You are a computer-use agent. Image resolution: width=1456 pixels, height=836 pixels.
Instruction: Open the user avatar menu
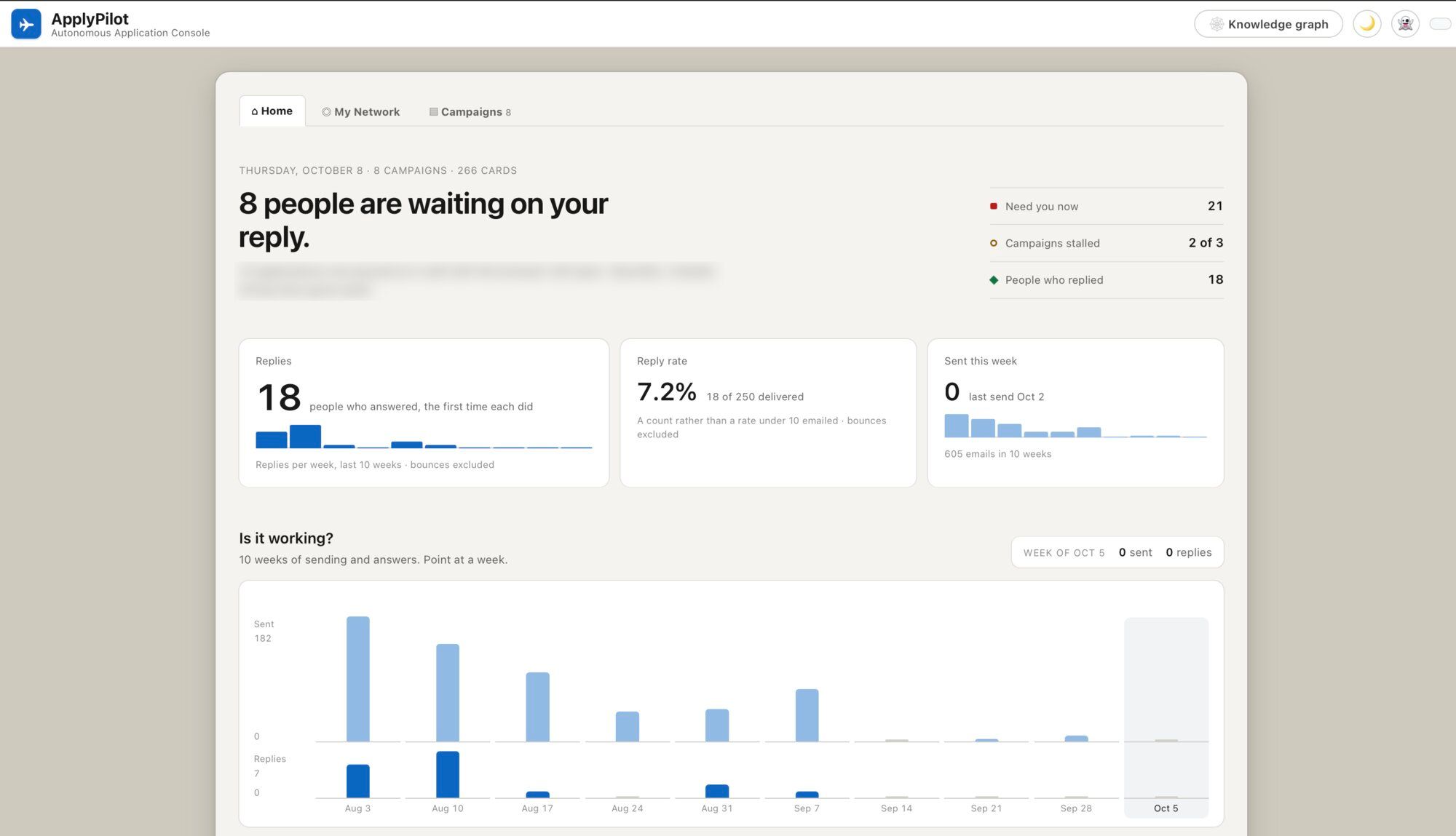tap(1405, 24)
